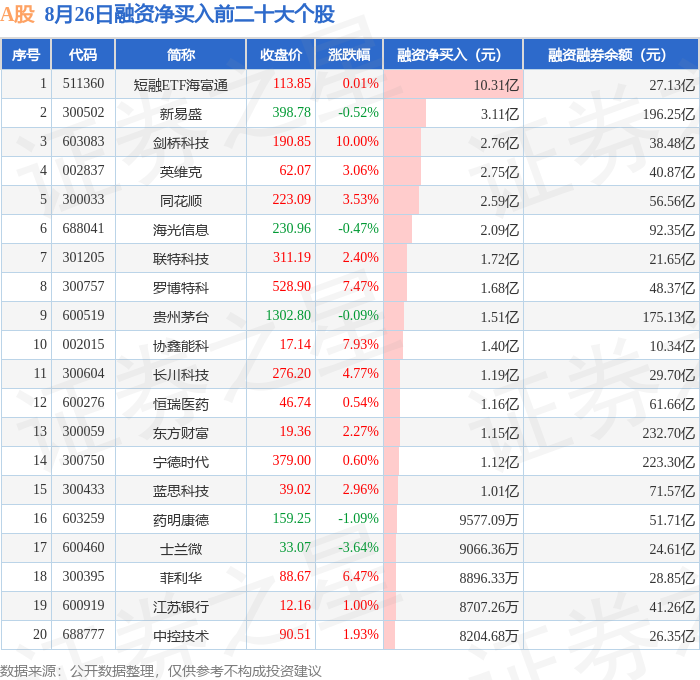Click the 简称 column header
This screenshot has height=680, width=700.
point(180,54)
